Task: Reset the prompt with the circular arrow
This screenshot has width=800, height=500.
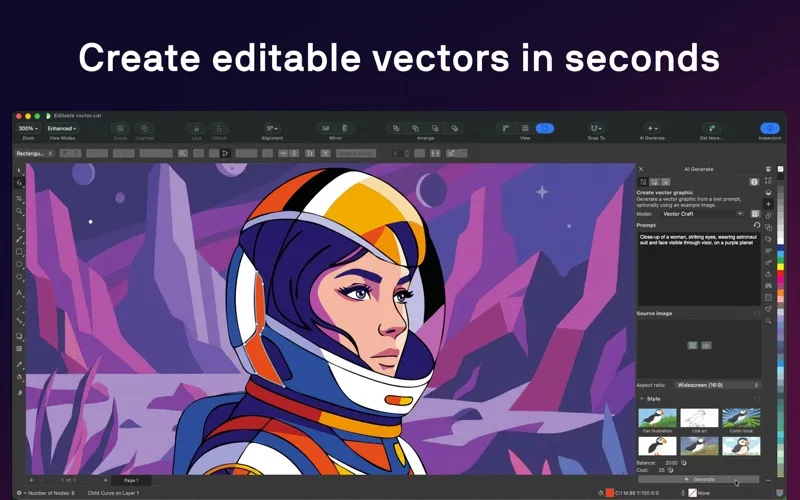Action: pos(757,225)
